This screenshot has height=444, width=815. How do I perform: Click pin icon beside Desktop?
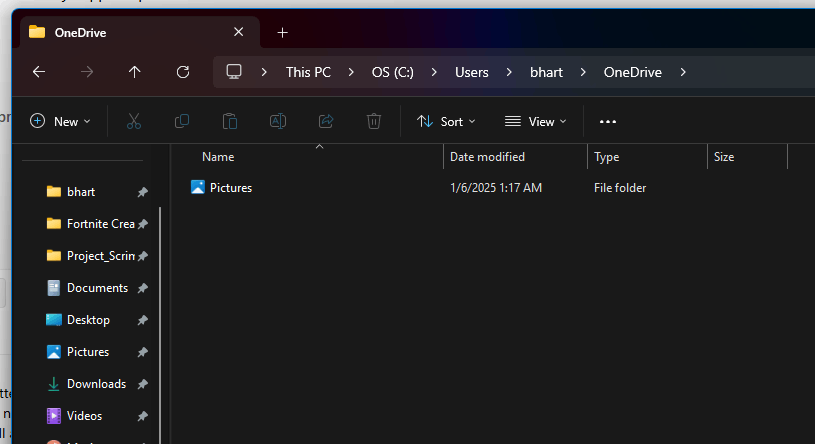[142, 320]
